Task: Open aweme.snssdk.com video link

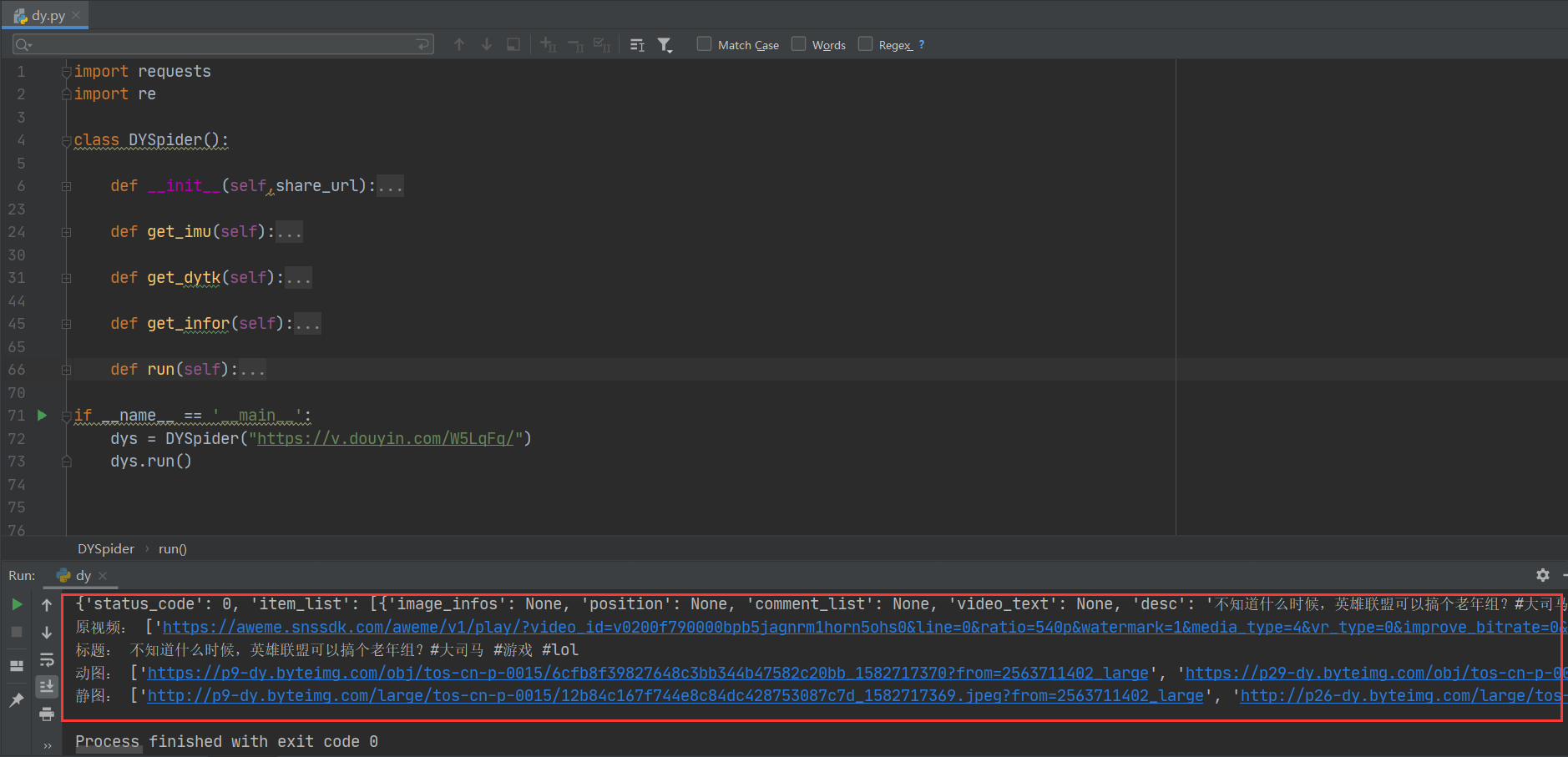Action: click(865, 627)
